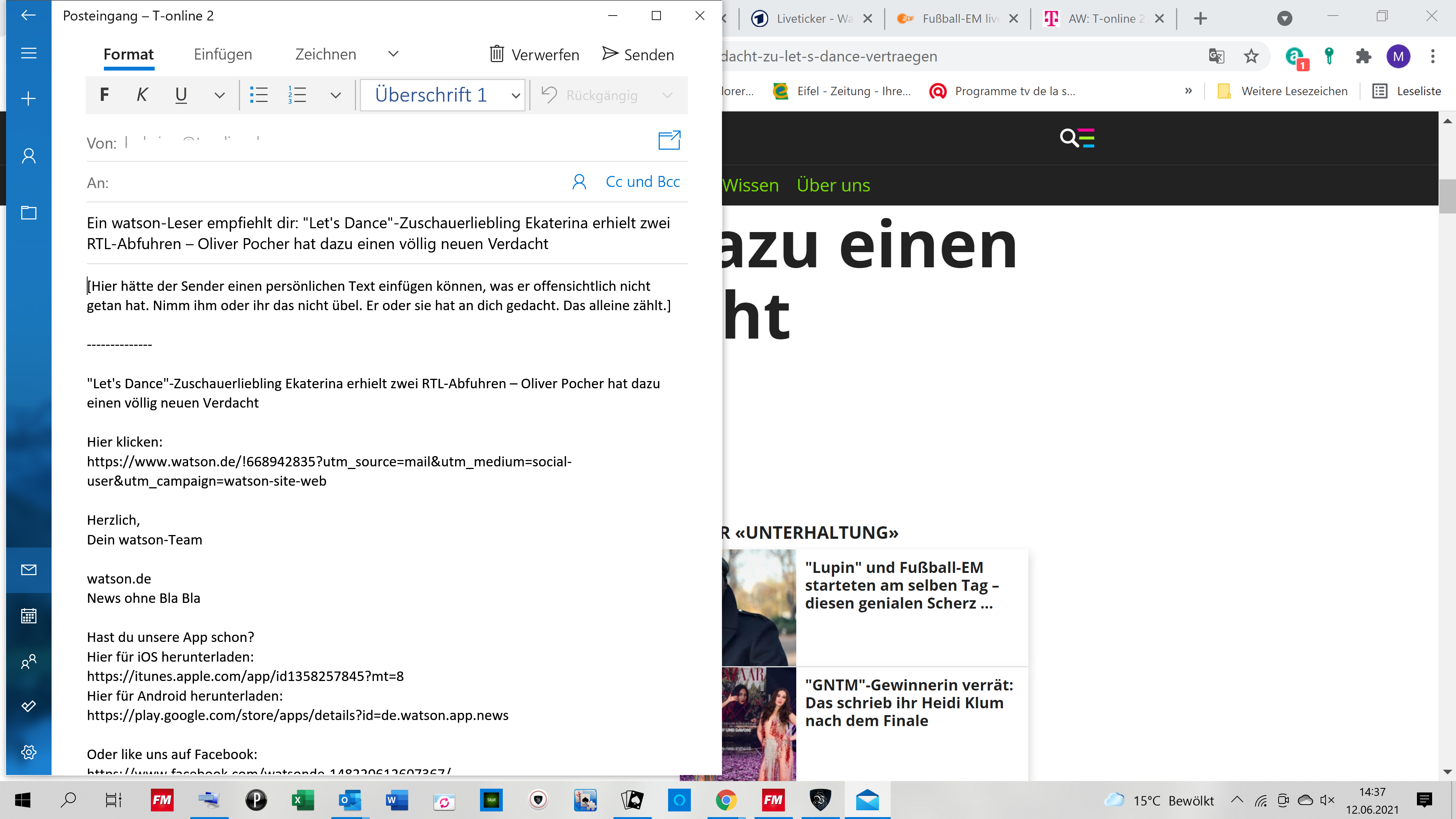Open a new Chrome tab with plus
The height and width of the screenshot is (819, 1456).
(1200, 19)
